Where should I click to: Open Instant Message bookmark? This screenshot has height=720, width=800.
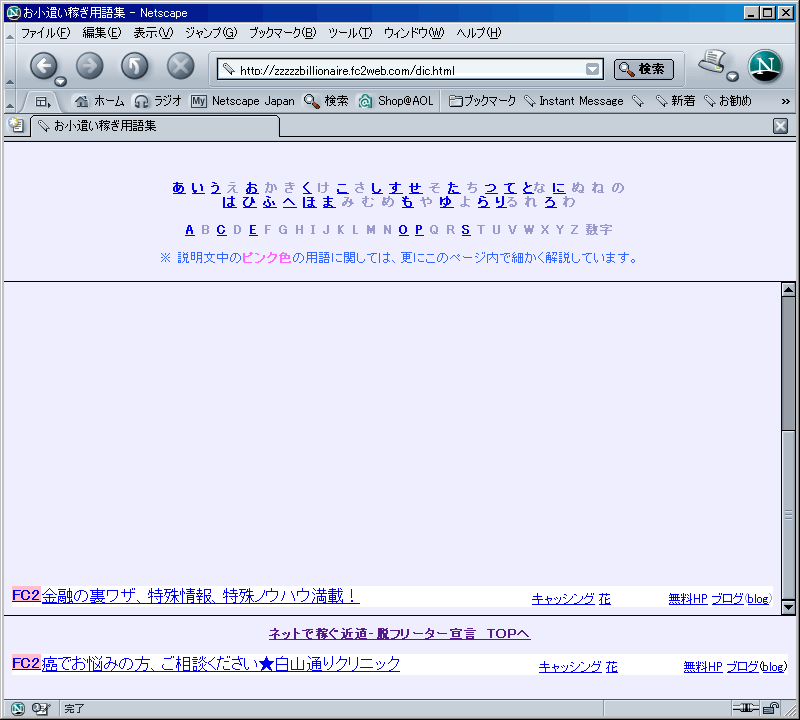(574, 101)
